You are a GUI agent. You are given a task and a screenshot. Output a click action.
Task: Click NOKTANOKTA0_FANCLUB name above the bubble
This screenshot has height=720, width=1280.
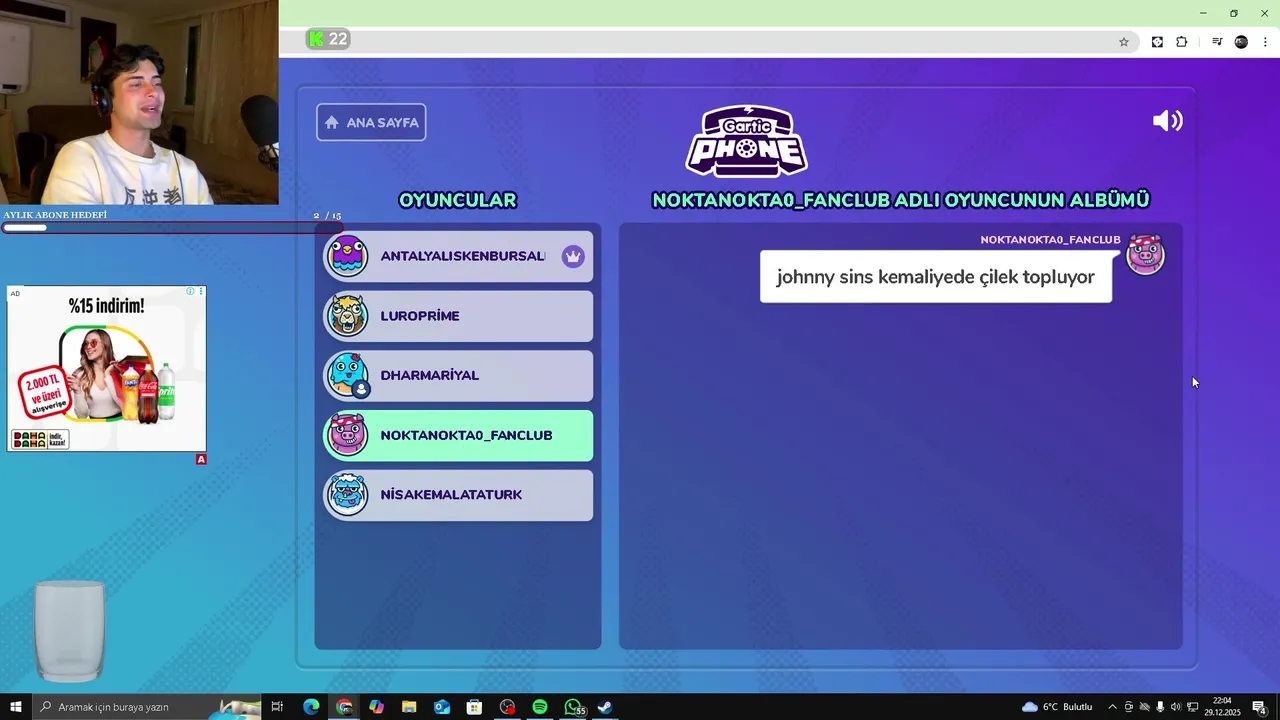tap(1050, 240)
